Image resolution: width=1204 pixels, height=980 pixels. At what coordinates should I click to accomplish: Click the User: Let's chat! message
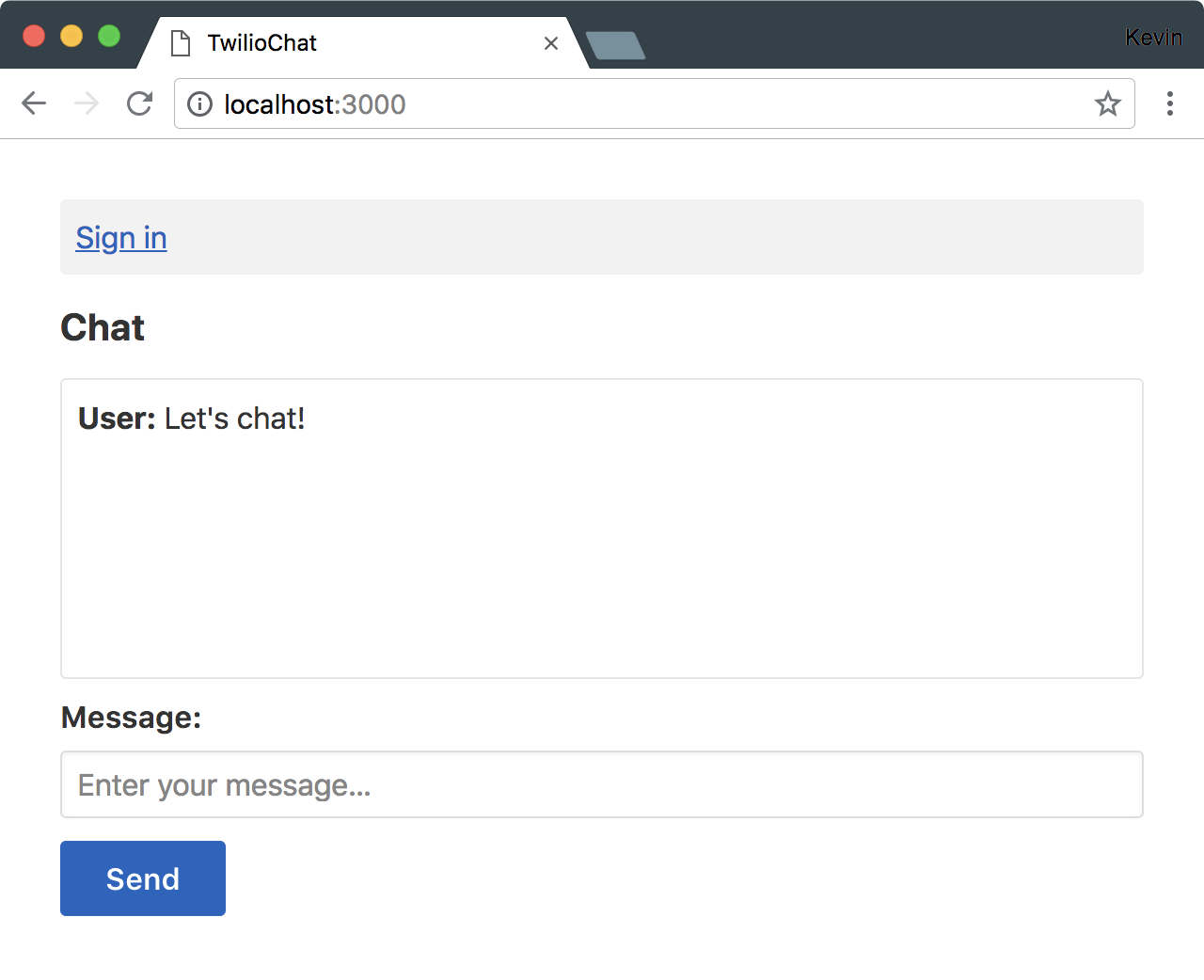tap(192, 419)
